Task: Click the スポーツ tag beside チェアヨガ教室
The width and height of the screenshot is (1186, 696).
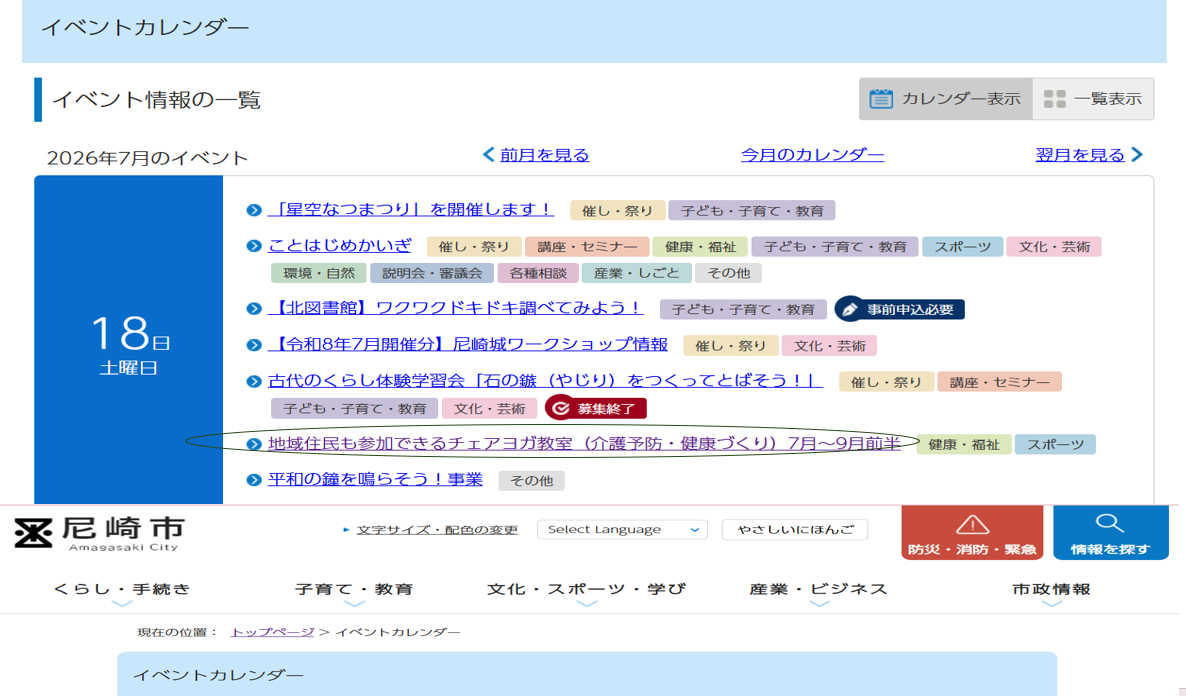Action: click(1055, 445)
